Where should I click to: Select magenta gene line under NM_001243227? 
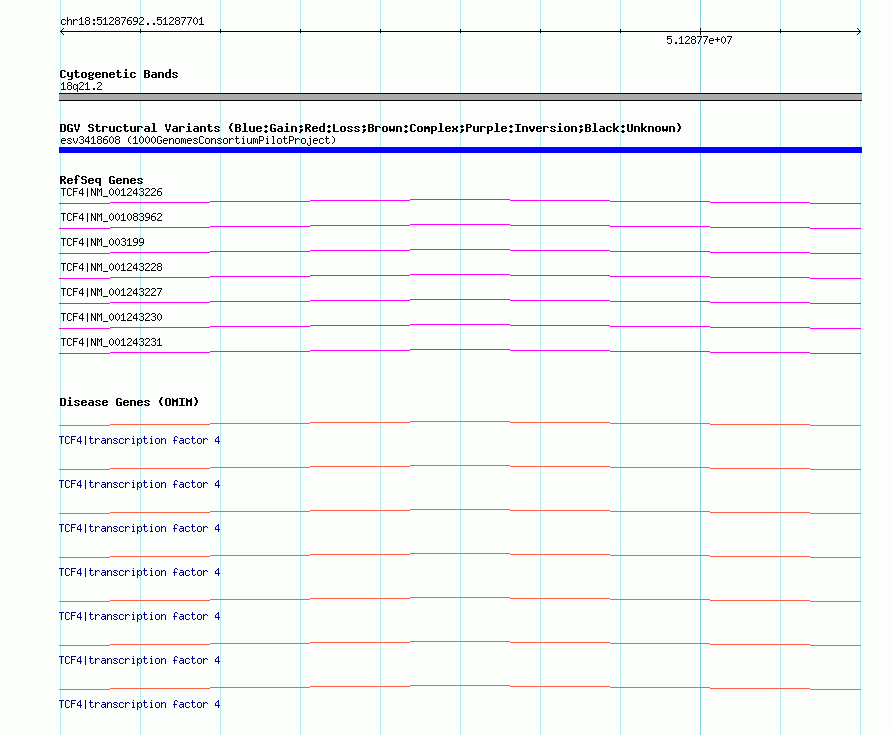(x=460, y=301)
